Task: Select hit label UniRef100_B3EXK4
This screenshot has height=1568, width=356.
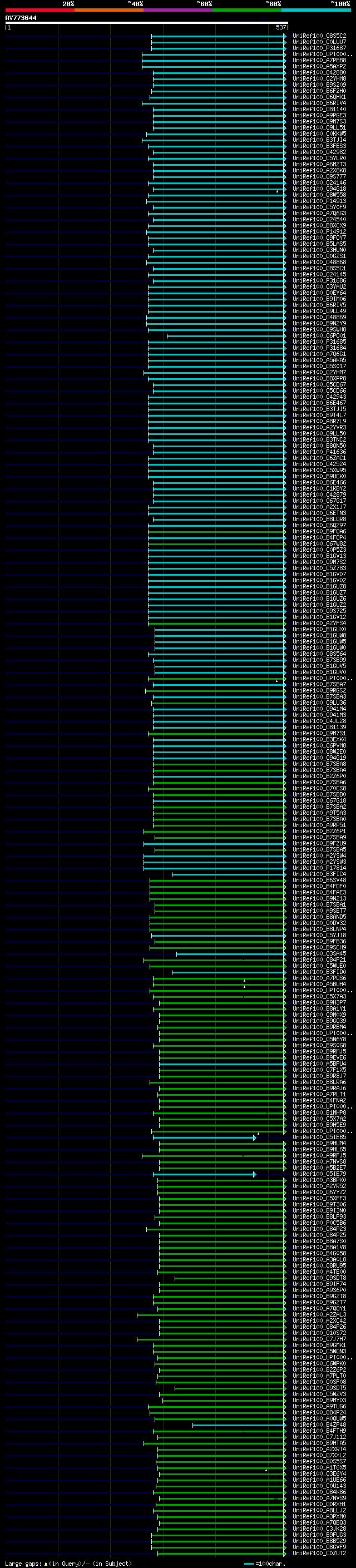Action: point(319,740)
